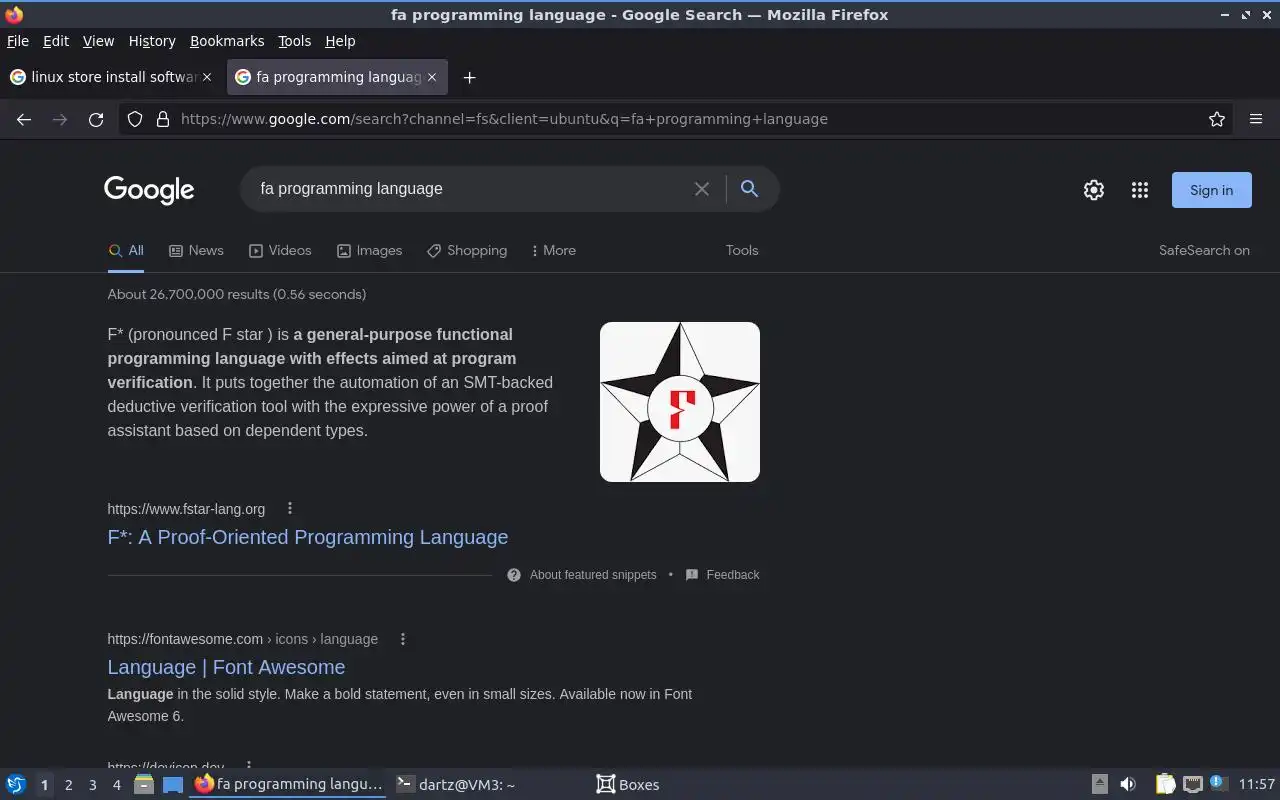Click the 'About featured snippets' help icon
1280x800 pixels.
514,575
